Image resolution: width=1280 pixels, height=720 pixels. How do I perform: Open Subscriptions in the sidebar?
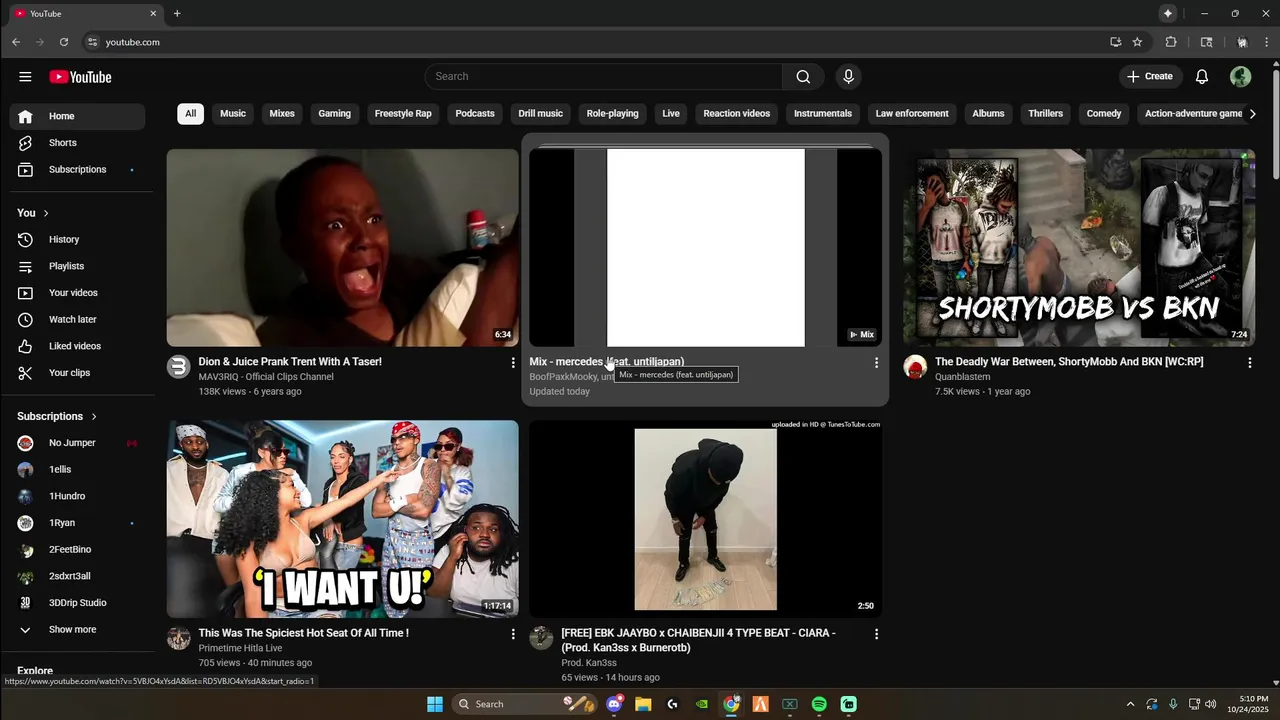point(77,170)
